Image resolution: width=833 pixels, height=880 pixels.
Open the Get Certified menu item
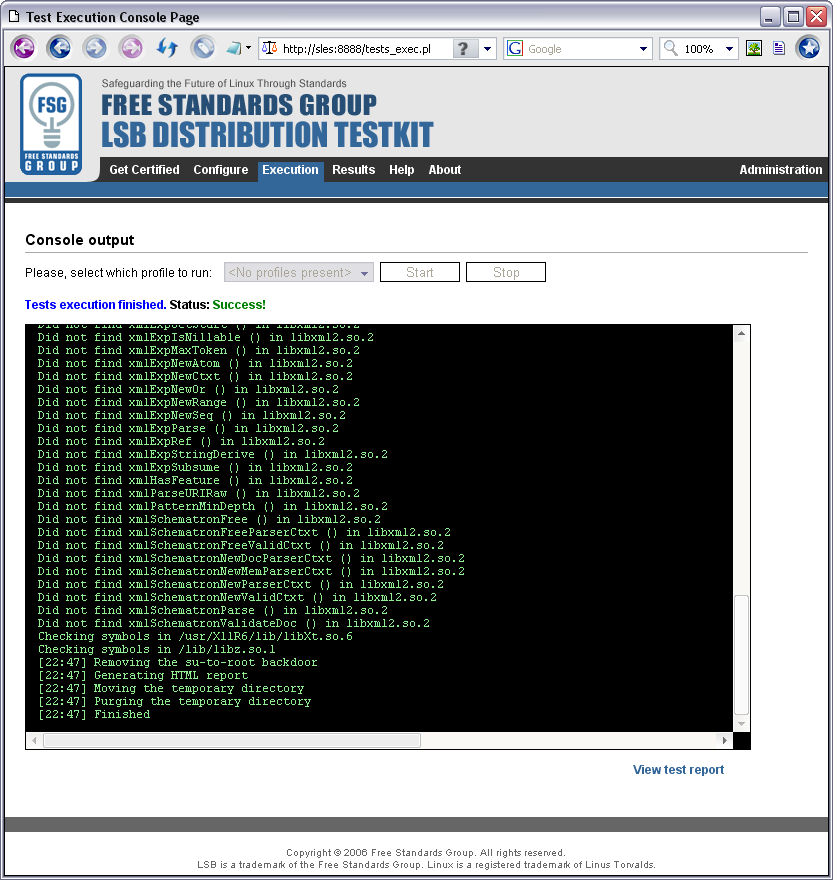[x=144, y=169]
